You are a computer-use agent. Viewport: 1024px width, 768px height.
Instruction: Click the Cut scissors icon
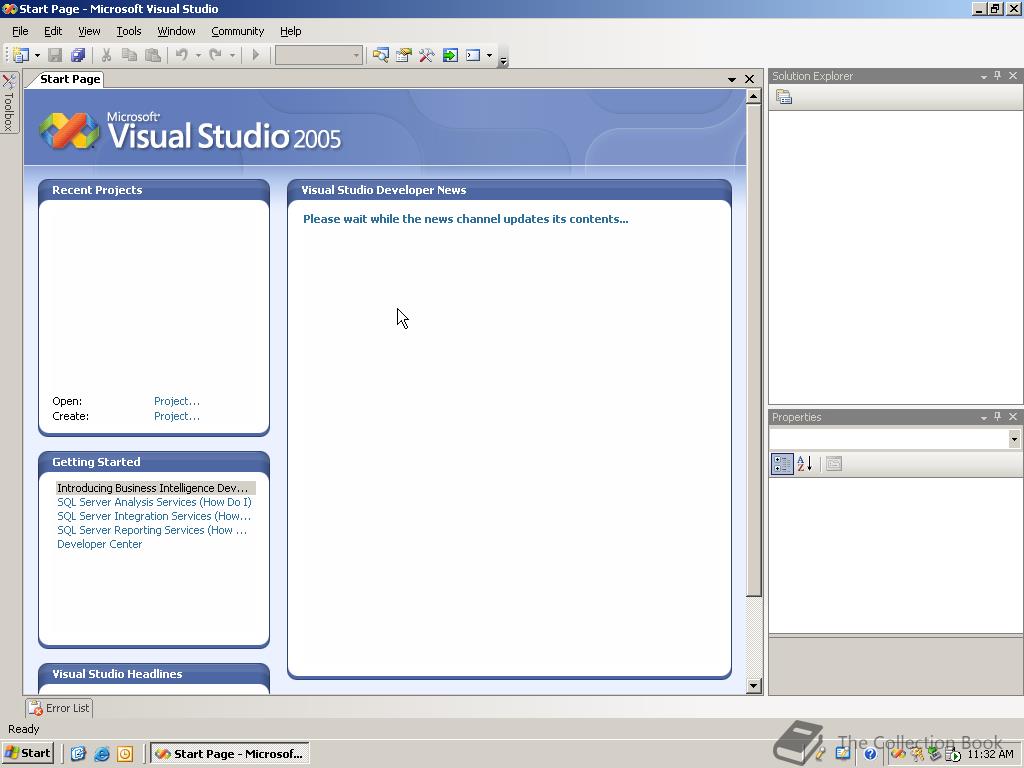[x=106, y=56]
